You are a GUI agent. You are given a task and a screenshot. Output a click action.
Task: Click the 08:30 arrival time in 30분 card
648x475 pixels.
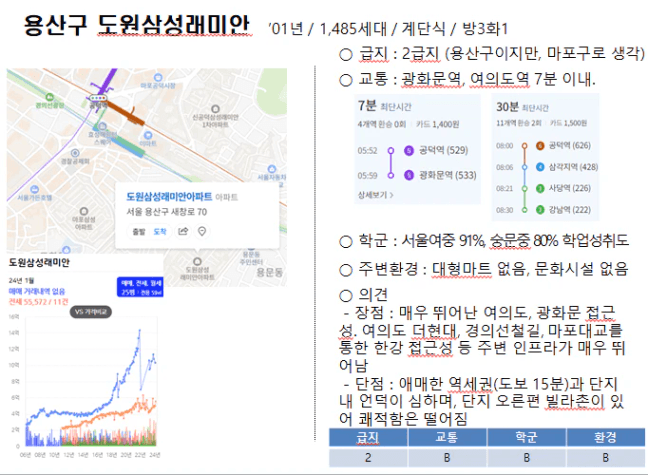click(505, 210)
